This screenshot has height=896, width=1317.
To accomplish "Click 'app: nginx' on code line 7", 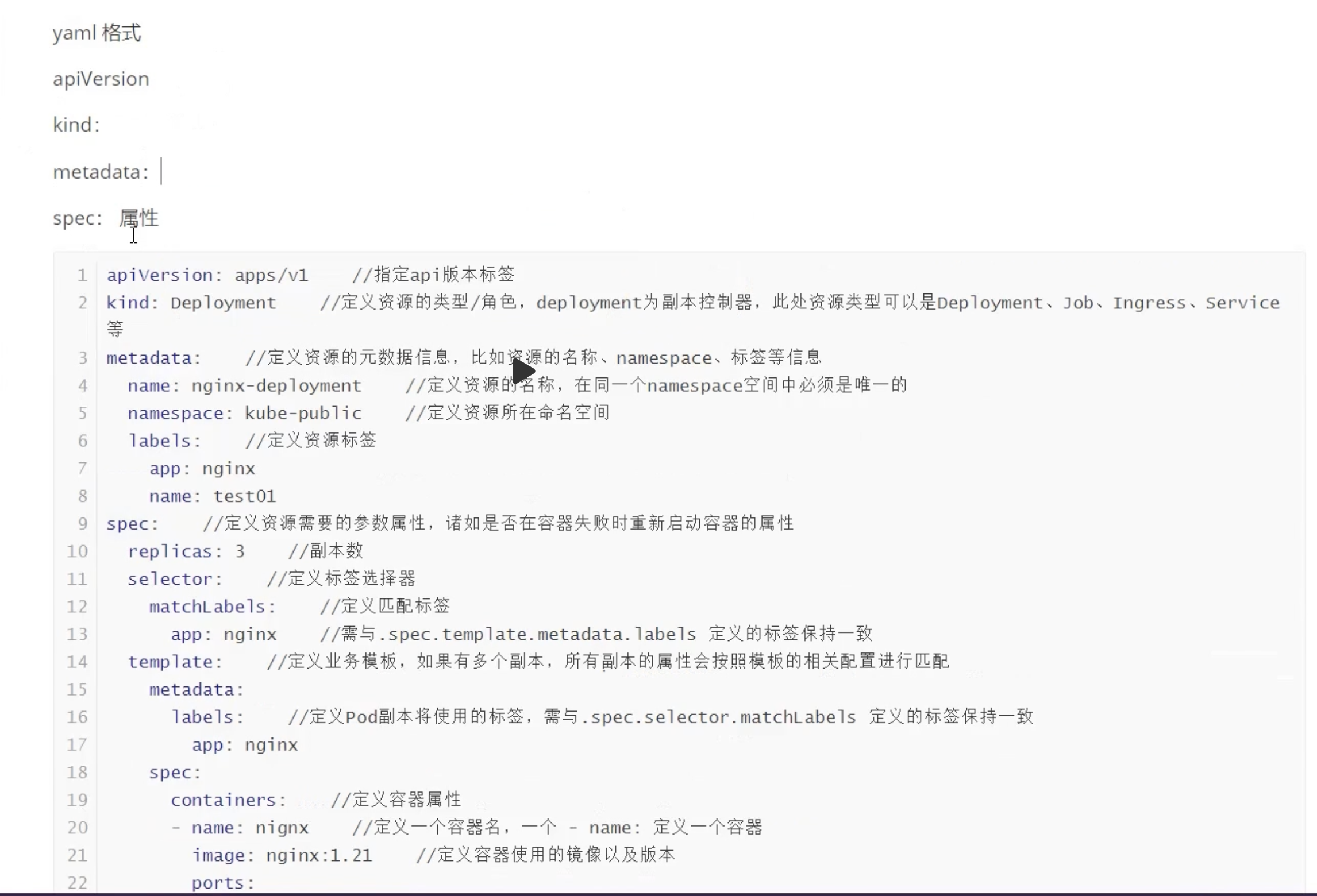I will (x=202, y=468).
